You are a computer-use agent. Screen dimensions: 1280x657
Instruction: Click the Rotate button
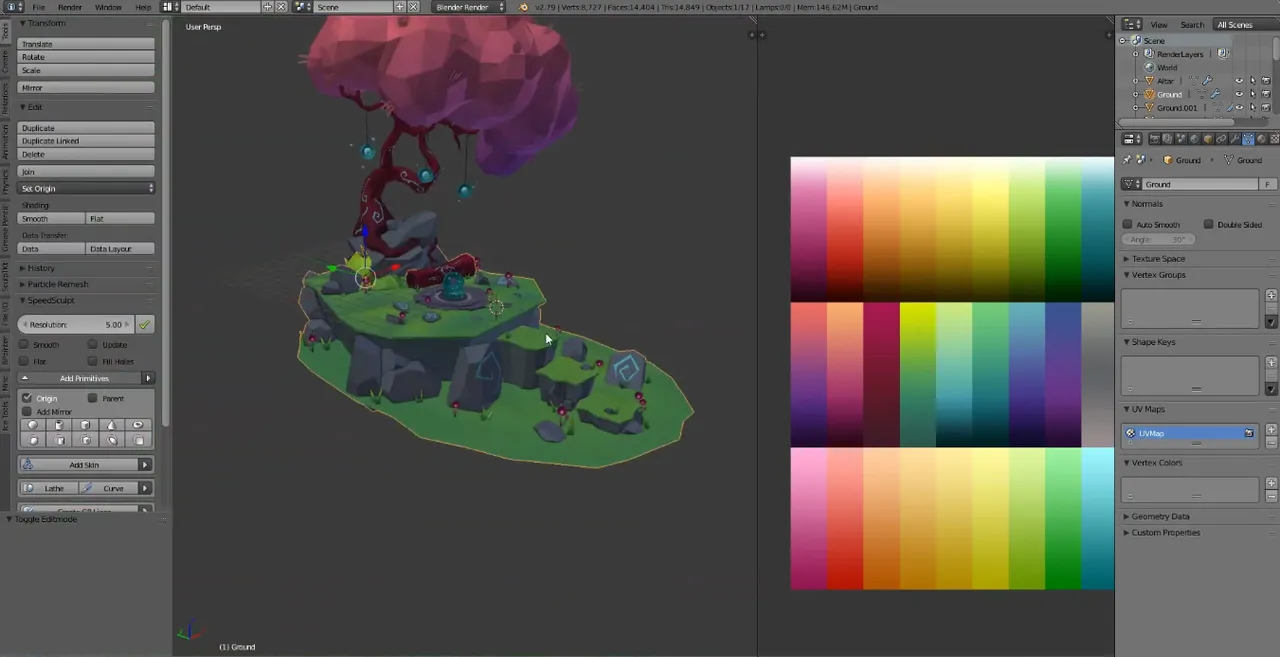[86, 57]
